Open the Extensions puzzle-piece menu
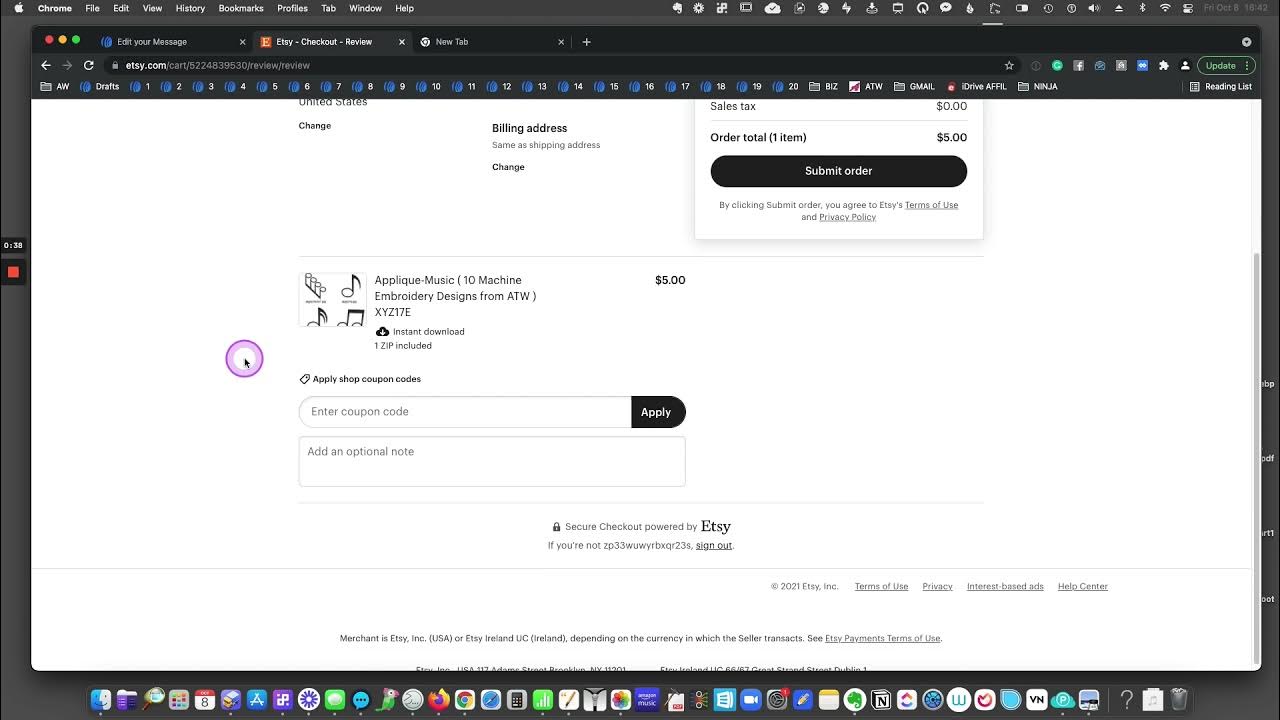The image size is (1280, 720). [x=1163, y=65]
